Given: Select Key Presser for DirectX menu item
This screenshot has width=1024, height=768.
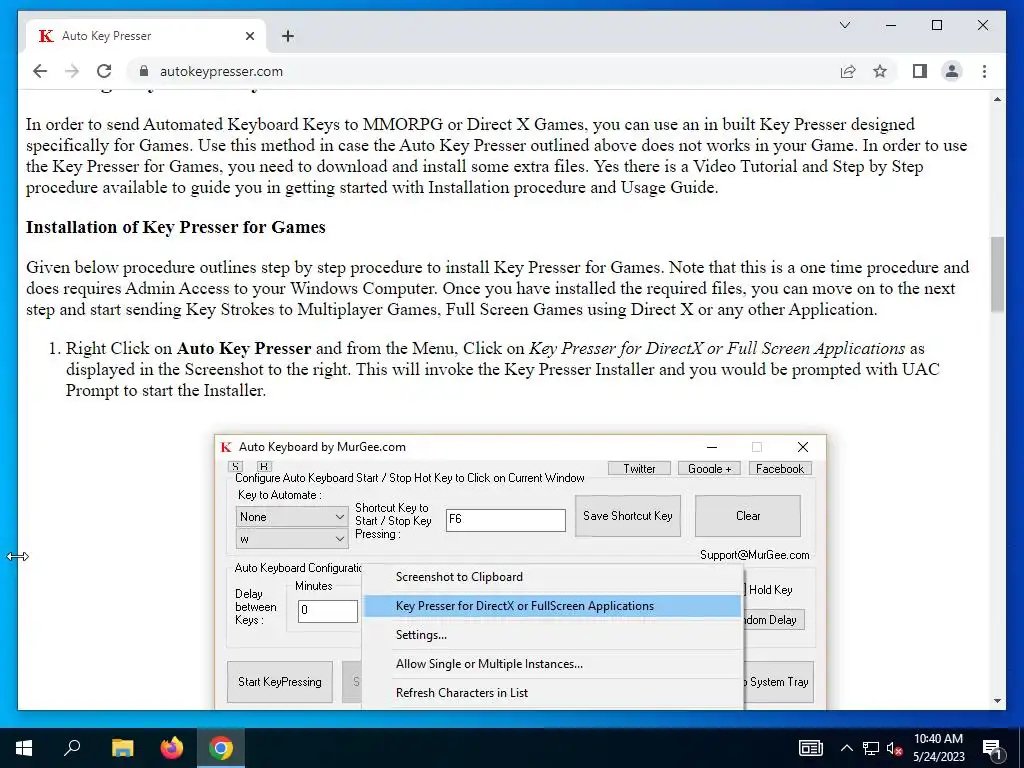Looking at the screenshot, I should [x=552, y=605].
